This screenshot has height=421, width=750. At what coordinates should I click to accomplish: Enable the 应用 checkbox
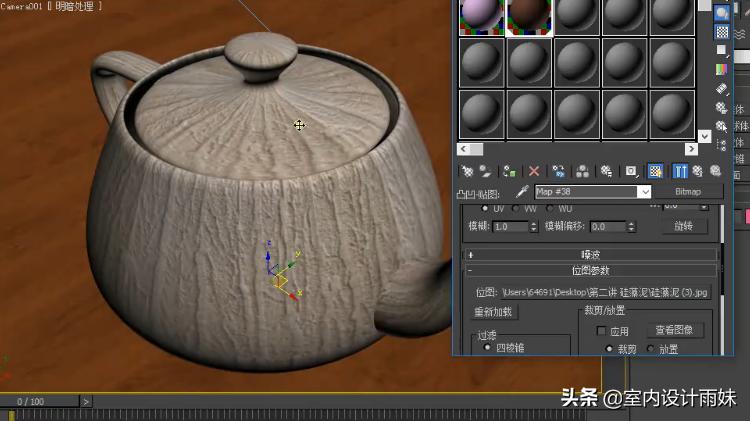pyautogui.click(x=601, y=331)
